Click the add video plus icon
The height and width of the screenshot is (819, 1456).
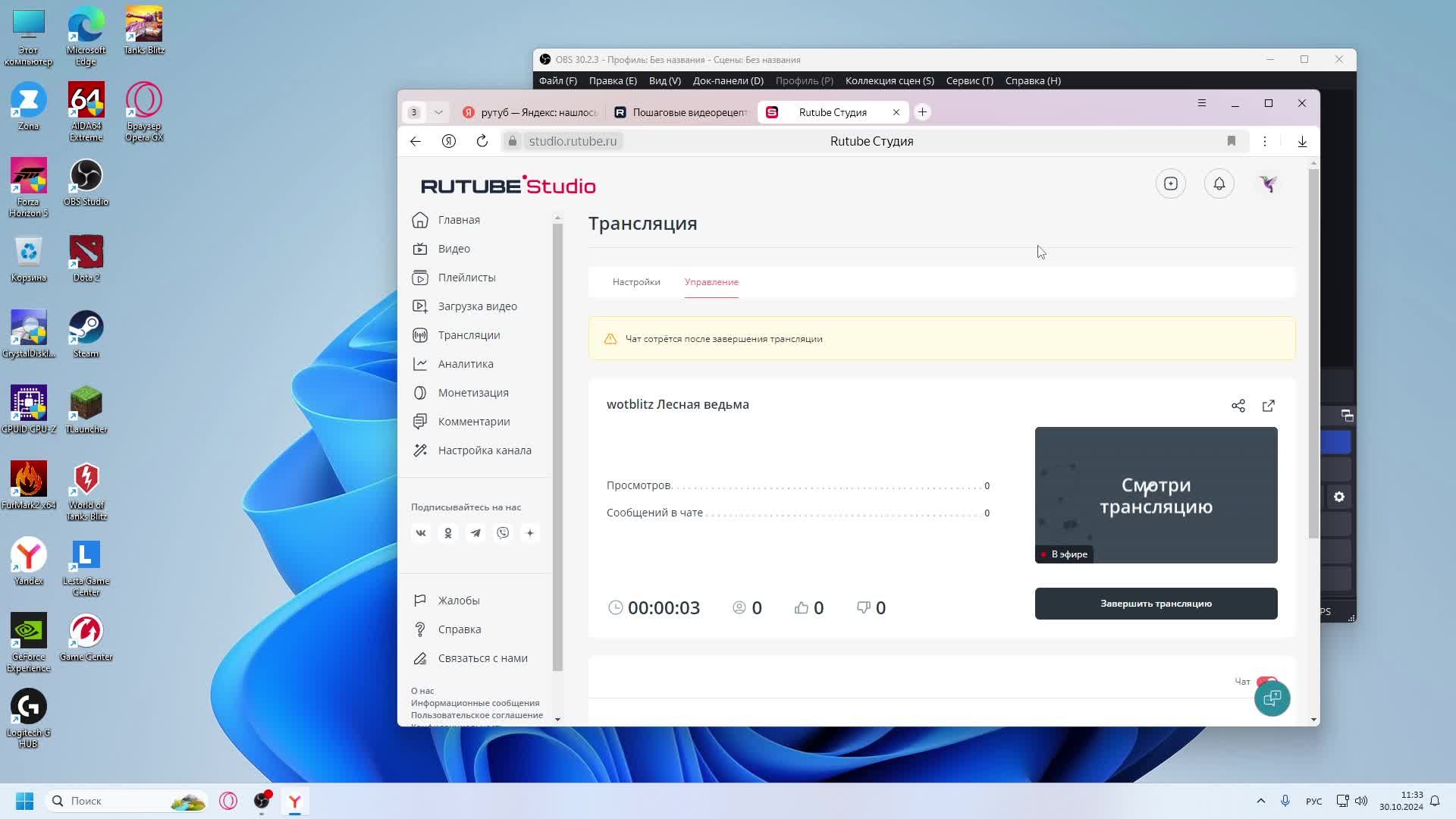(x=1171, y=184)
